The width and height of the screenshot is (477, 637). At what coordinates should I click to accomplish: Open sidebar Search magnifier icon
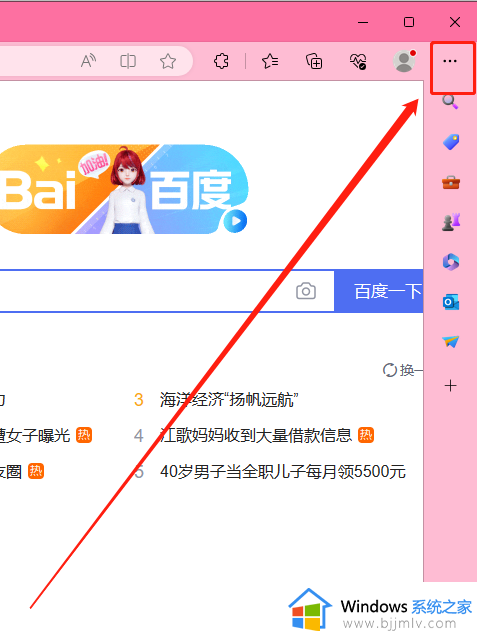tap(450, 102)
